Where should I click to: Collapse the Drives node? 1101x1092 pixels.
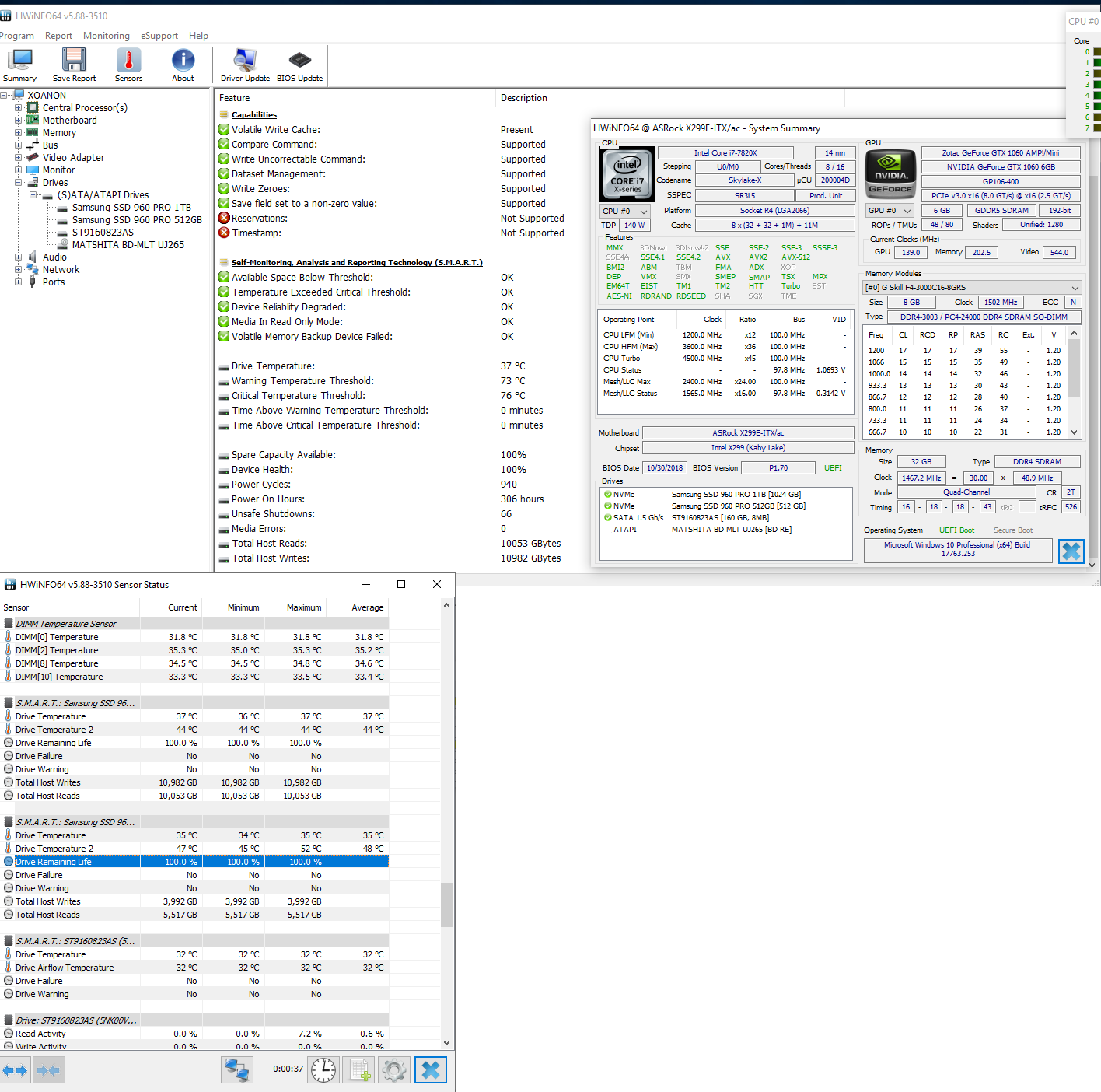point(19,183)
